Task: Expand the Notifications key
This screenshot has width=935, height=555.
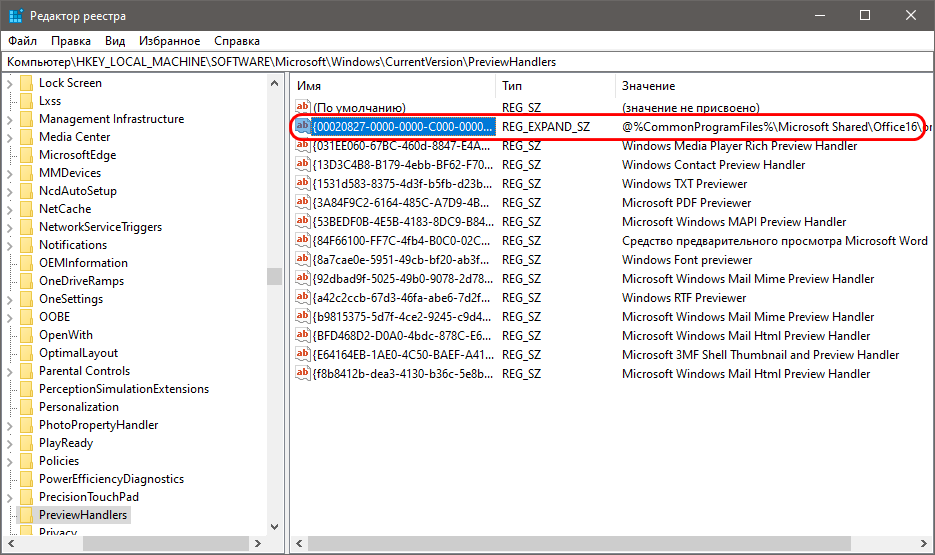Action: (x=10, y=245)
